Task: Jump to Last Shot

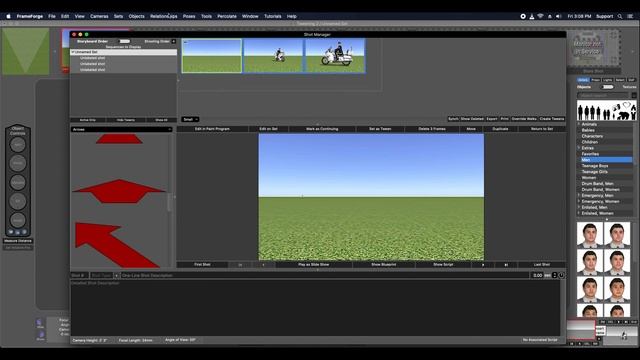Action: 542,264
